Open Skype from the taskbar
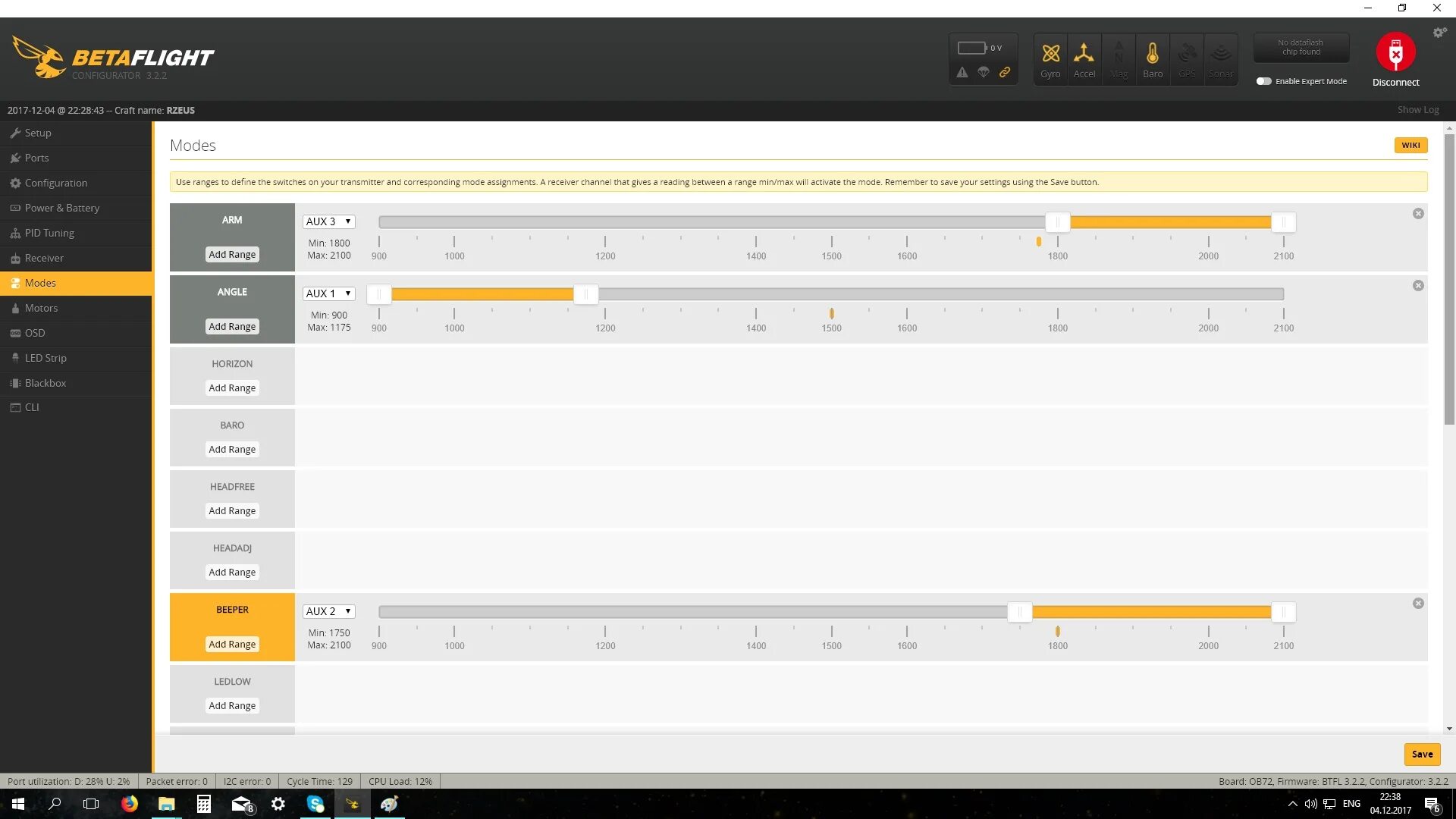Image resolution: width=1456 pixels, height=819 pixels. coord(315,804)
